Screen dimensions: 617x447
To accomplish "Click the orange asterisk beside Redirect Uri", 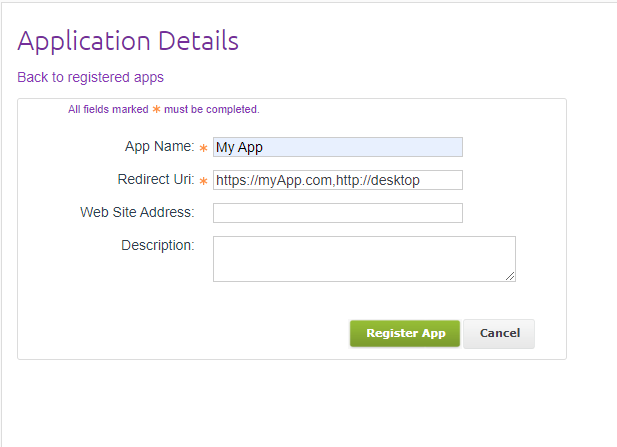I will tap(204, 181).
